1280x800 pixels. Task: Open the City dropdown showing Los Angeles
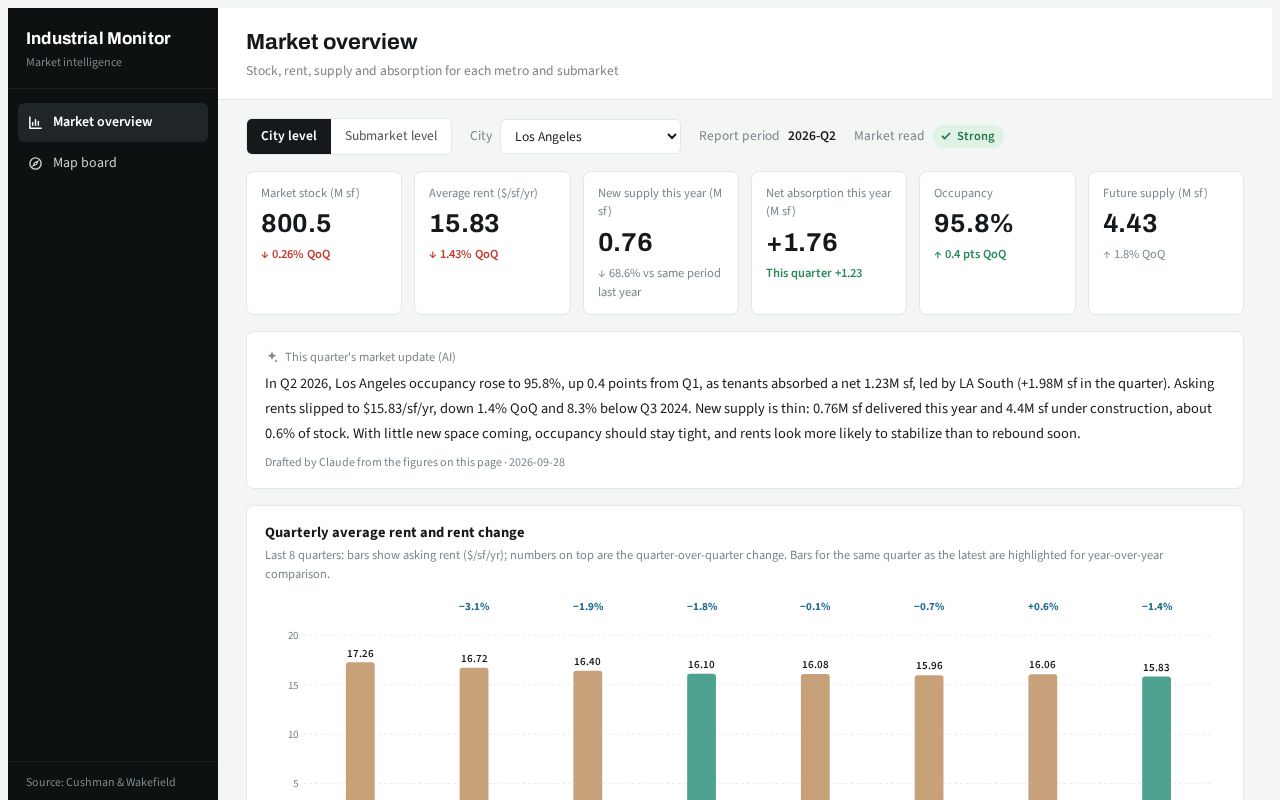[x=590, y=137]
